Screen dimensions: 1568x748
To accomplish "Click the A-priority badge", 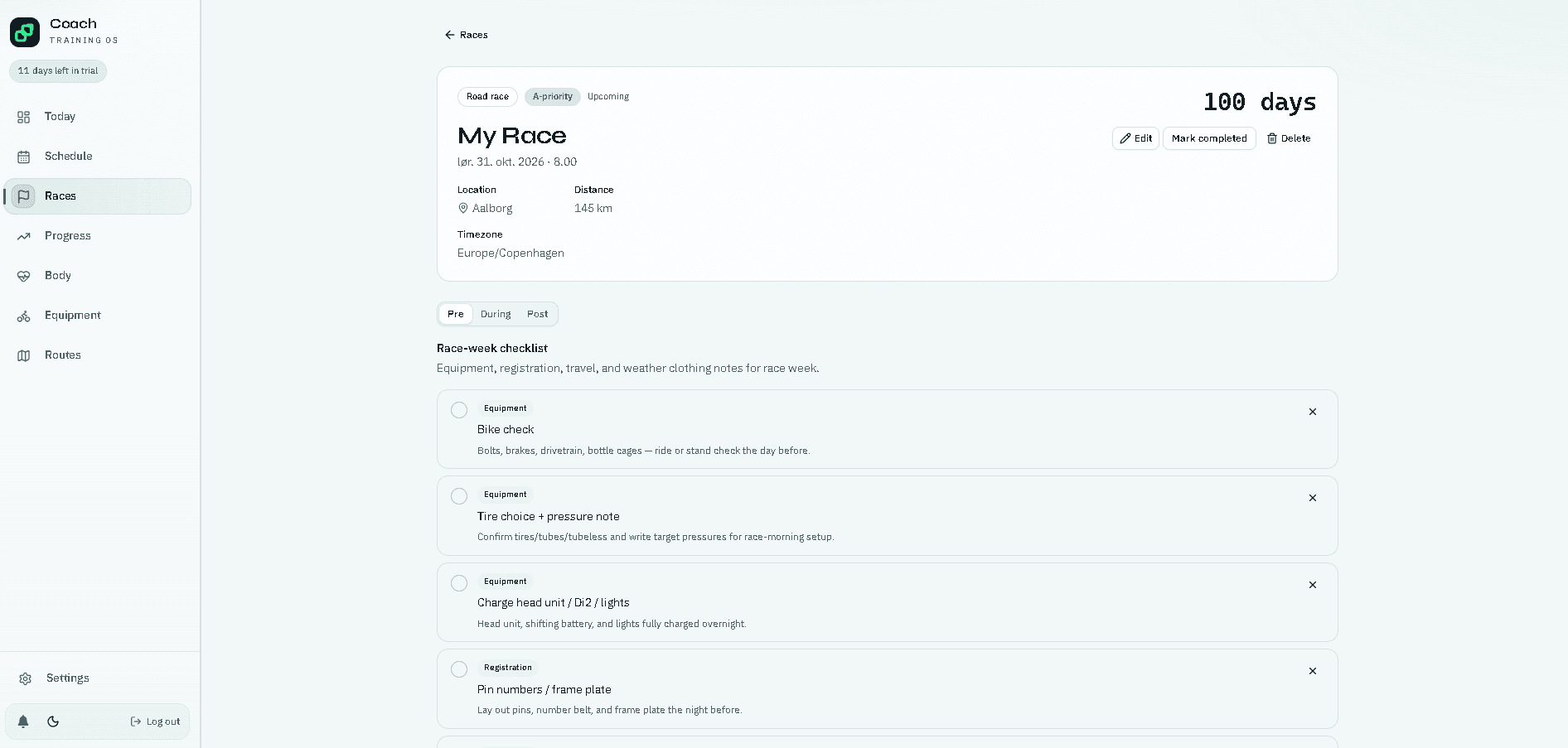I will click(x=553, y=97).
